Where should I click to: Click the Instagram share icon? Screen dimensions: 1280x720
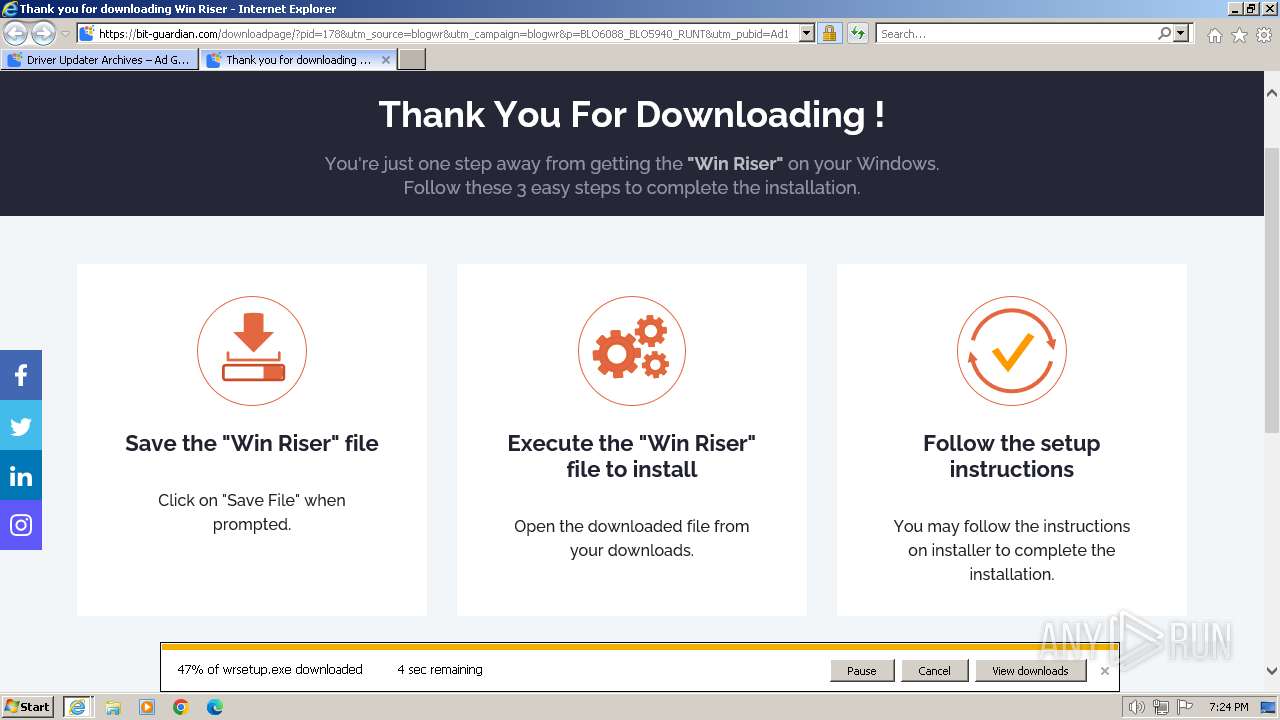(21, 525)
